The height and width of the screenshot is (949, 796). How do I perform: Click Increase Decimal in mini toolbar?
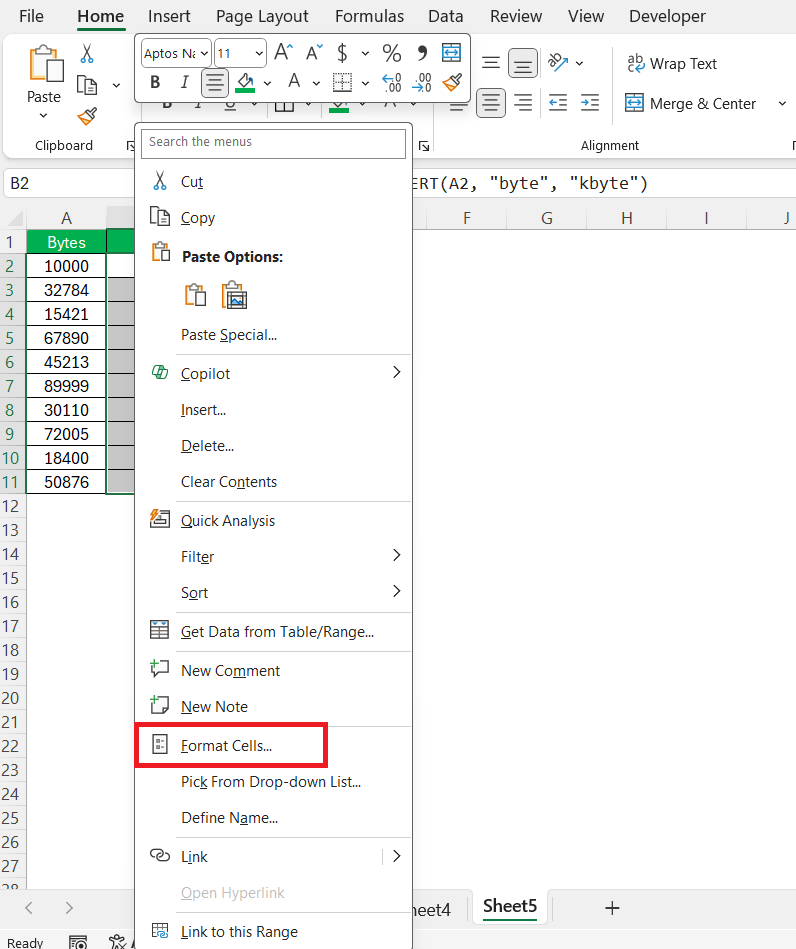point(392,82)
